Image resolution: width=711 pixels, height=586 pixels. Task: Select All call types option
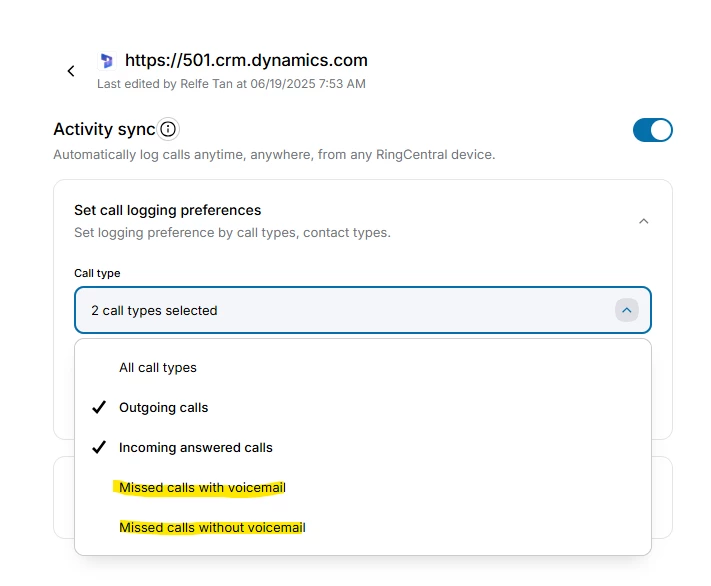(x=363, y=367)
